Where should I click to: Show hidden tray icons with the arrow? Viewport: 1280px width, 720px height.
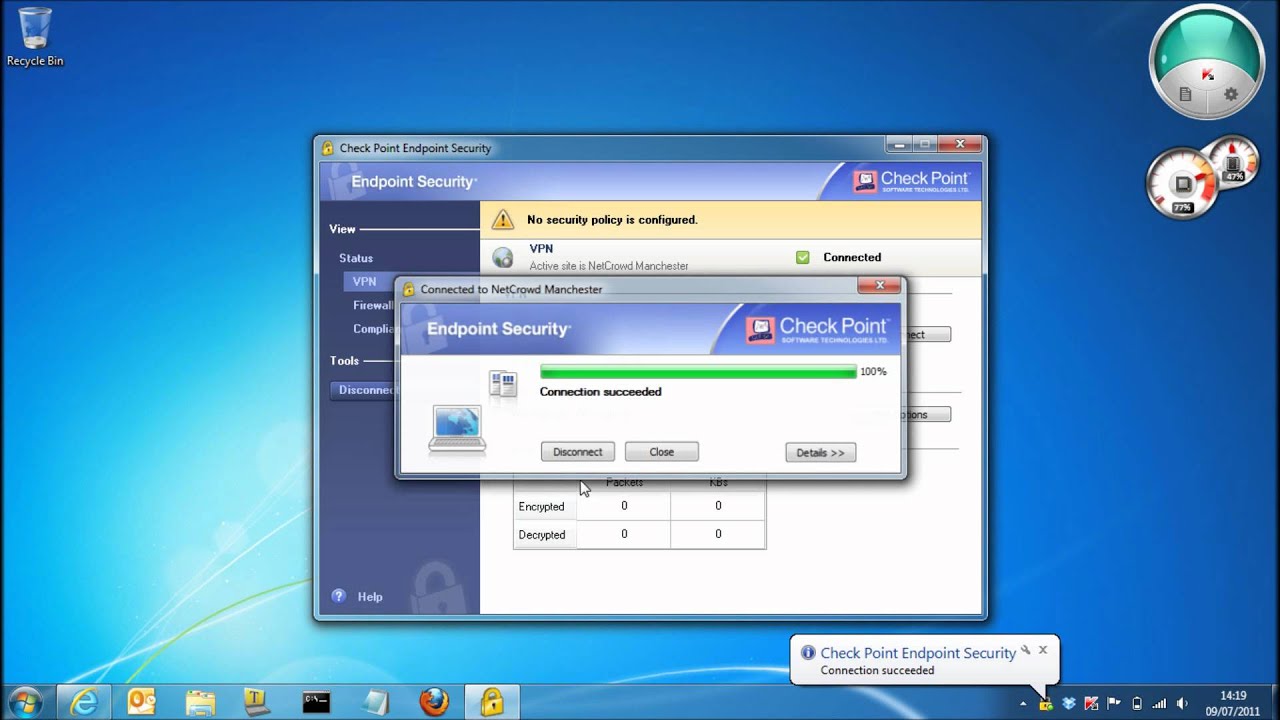(x=1022, y=703)
